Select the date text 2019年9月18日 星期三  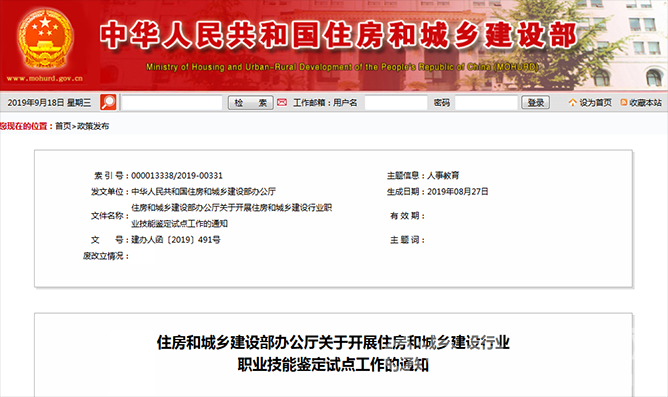tap(49, 103)
